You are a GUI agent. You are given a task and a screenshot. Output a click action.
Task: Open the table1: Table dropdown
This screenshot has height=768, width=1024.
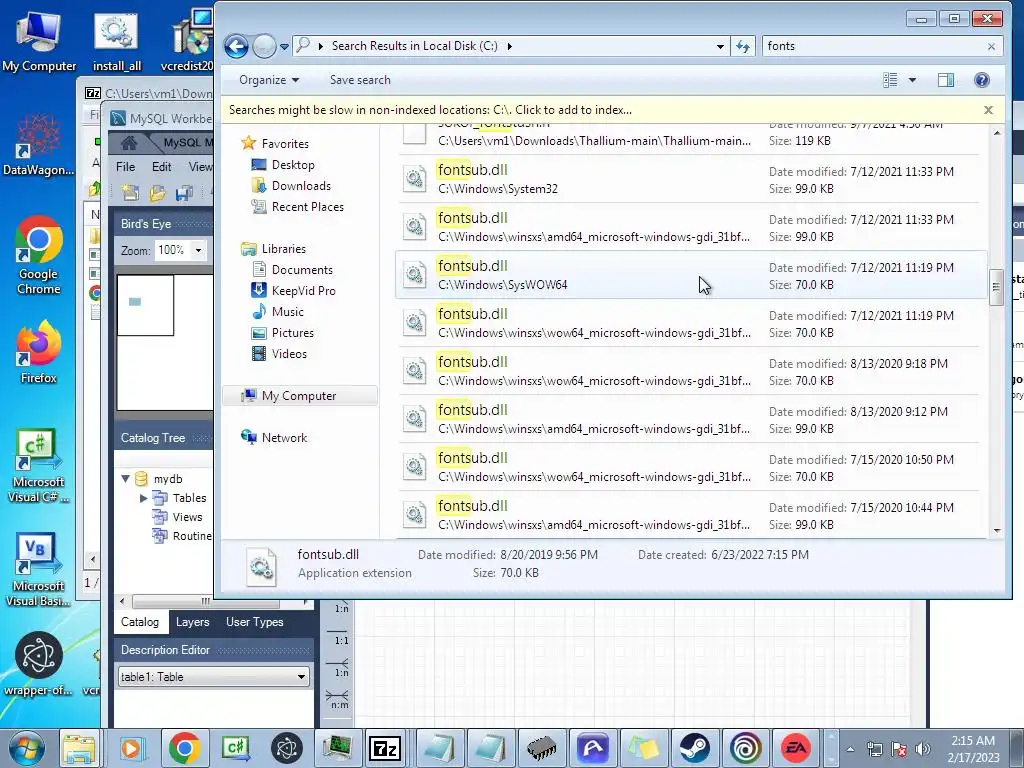pos(301,677)
